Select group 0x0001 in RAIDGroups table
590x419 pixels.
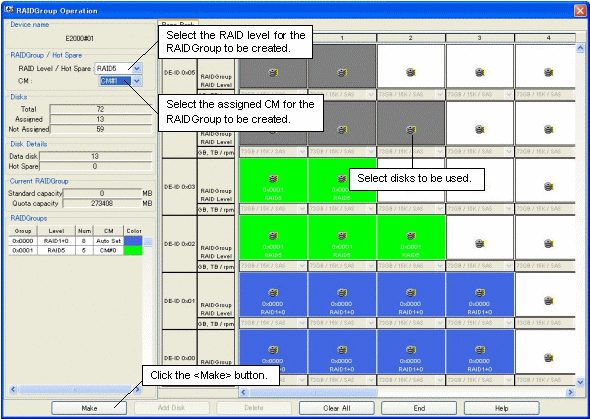click(75, 250)
